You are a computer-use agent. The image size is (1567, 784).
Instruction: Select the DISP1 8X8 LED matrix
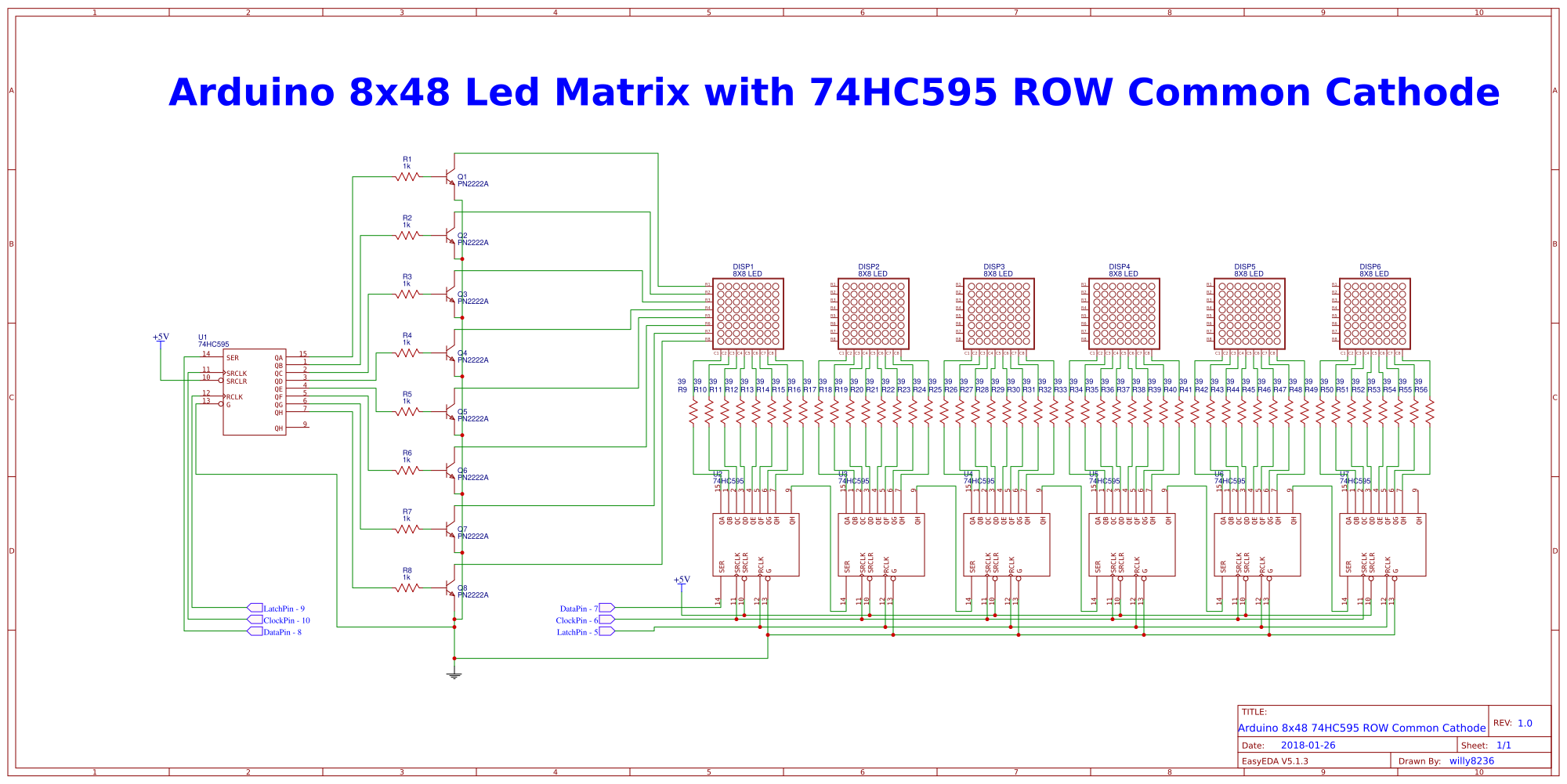[748, 313]
